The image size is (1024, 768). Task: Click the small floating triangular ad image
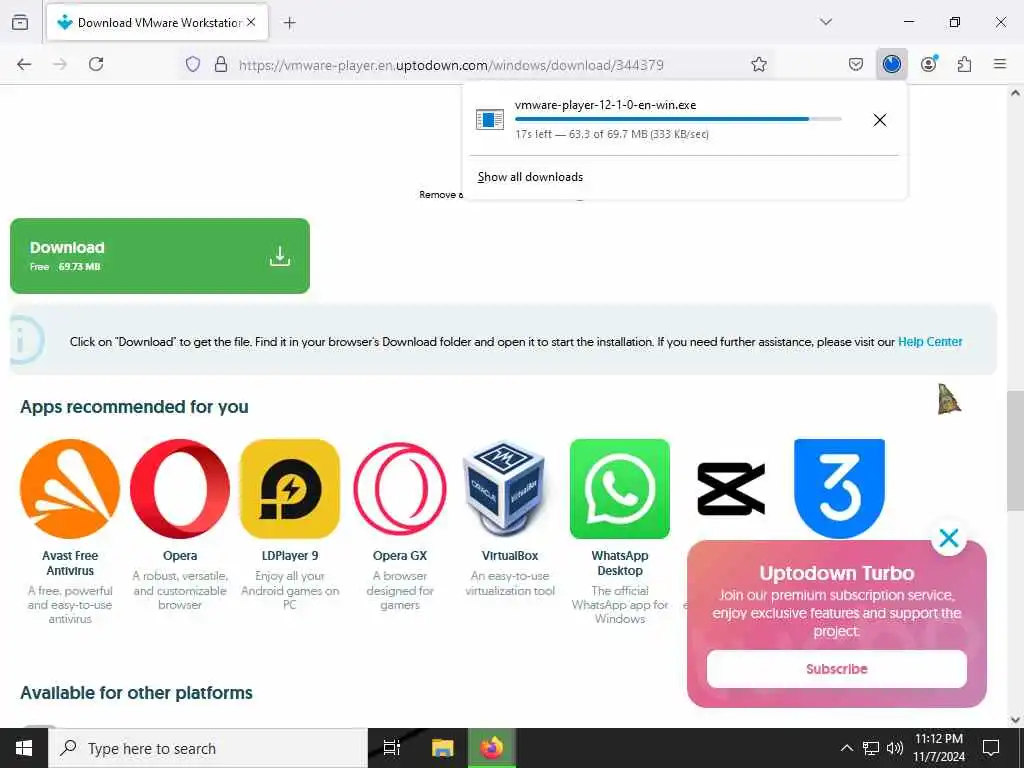coord(949,399)
